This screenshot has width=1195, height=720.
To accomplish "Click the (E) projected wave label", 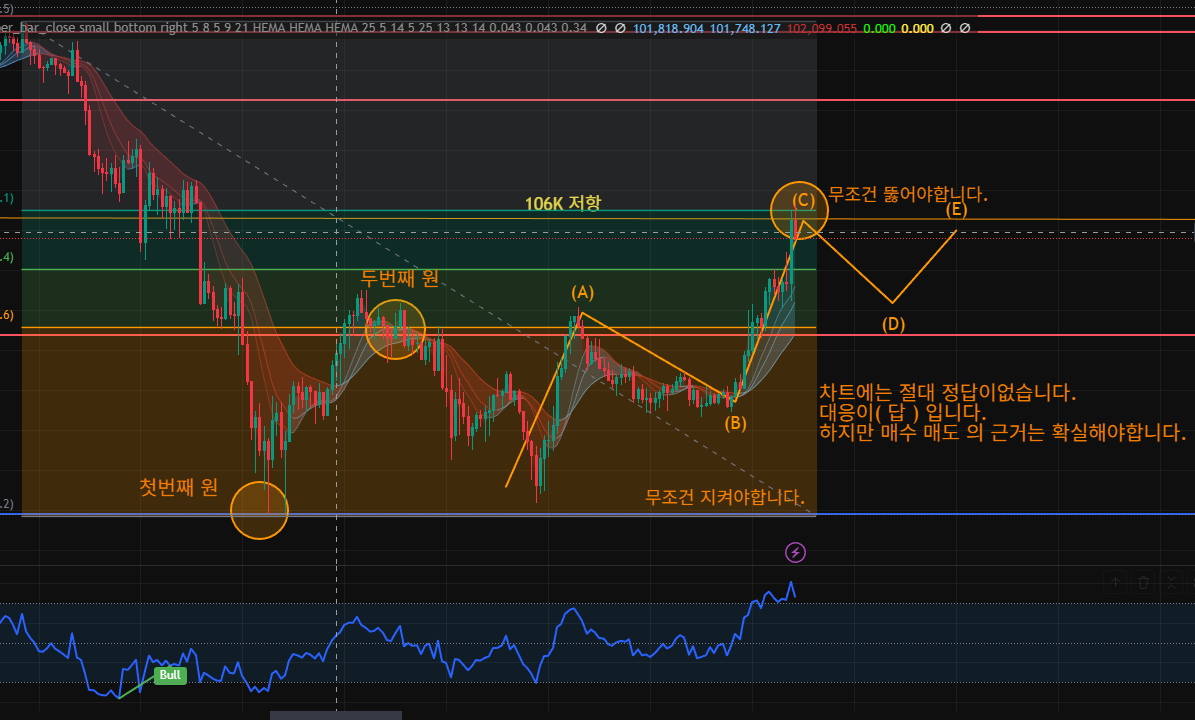I will point(956,209).
